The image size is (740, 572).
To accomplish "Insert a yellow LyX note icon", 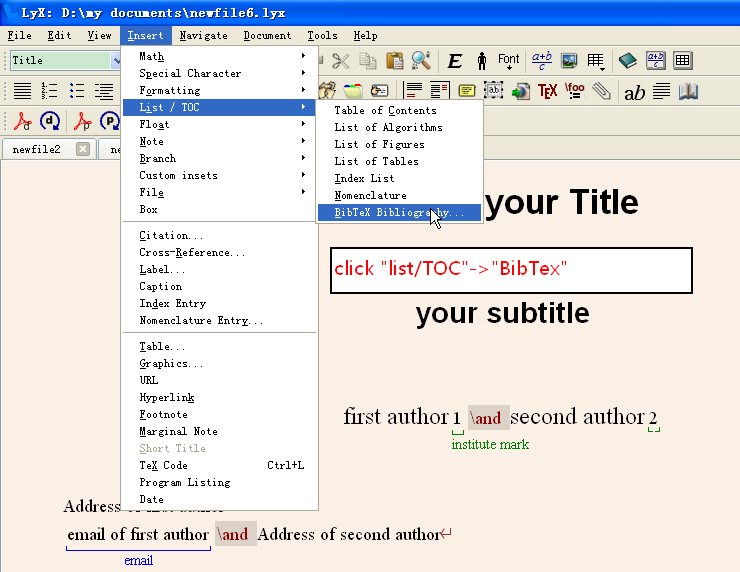I will (466, 90).
